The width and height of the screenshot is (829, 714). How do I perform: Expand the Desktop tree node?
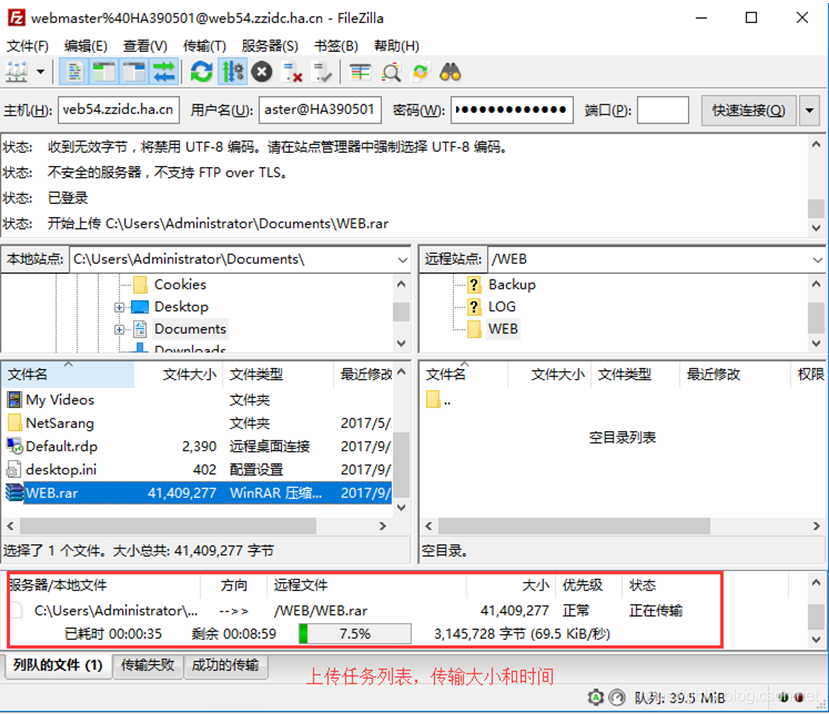[119, 307]
